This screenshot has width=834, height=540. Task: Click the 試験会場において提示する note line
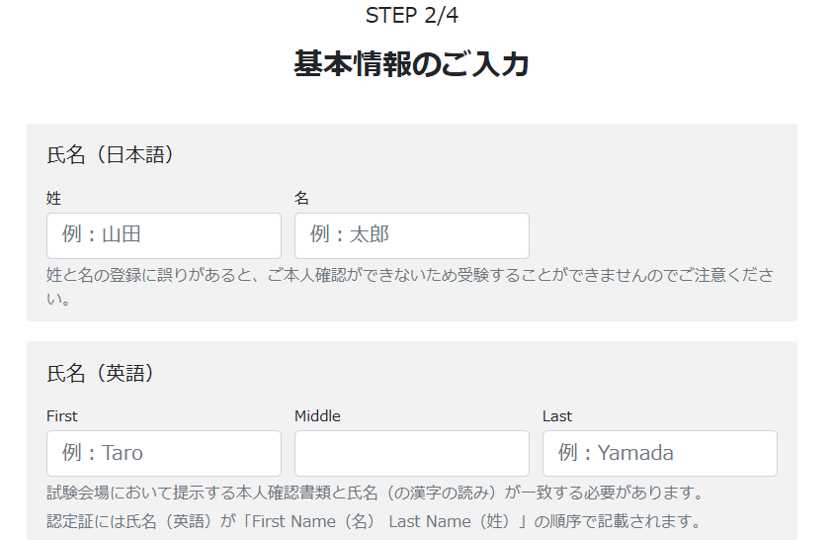point(375,493)
